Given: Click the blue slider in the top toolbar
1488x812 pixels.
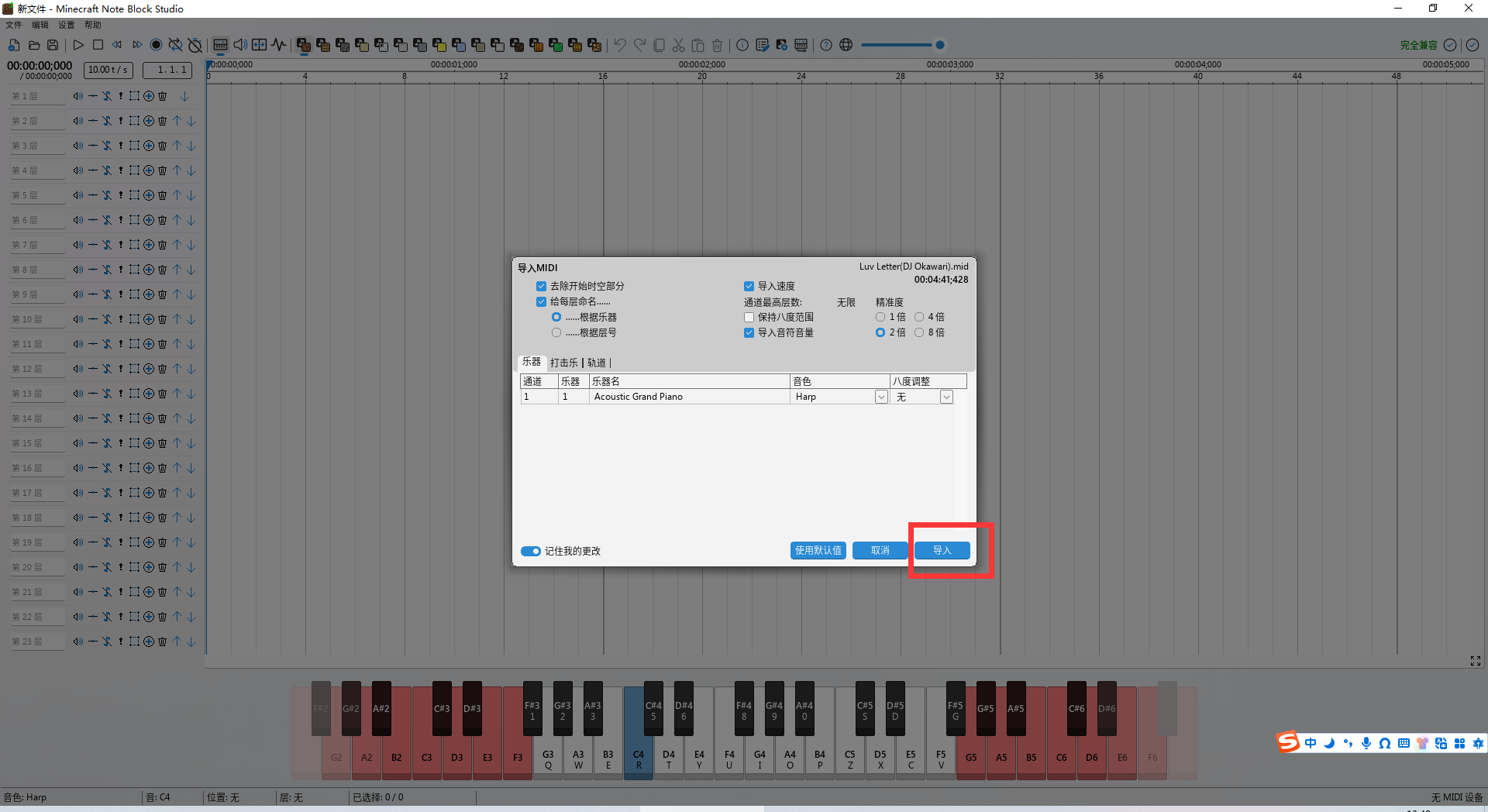Looking at the screenshot, I should click(x=903, y=45).
